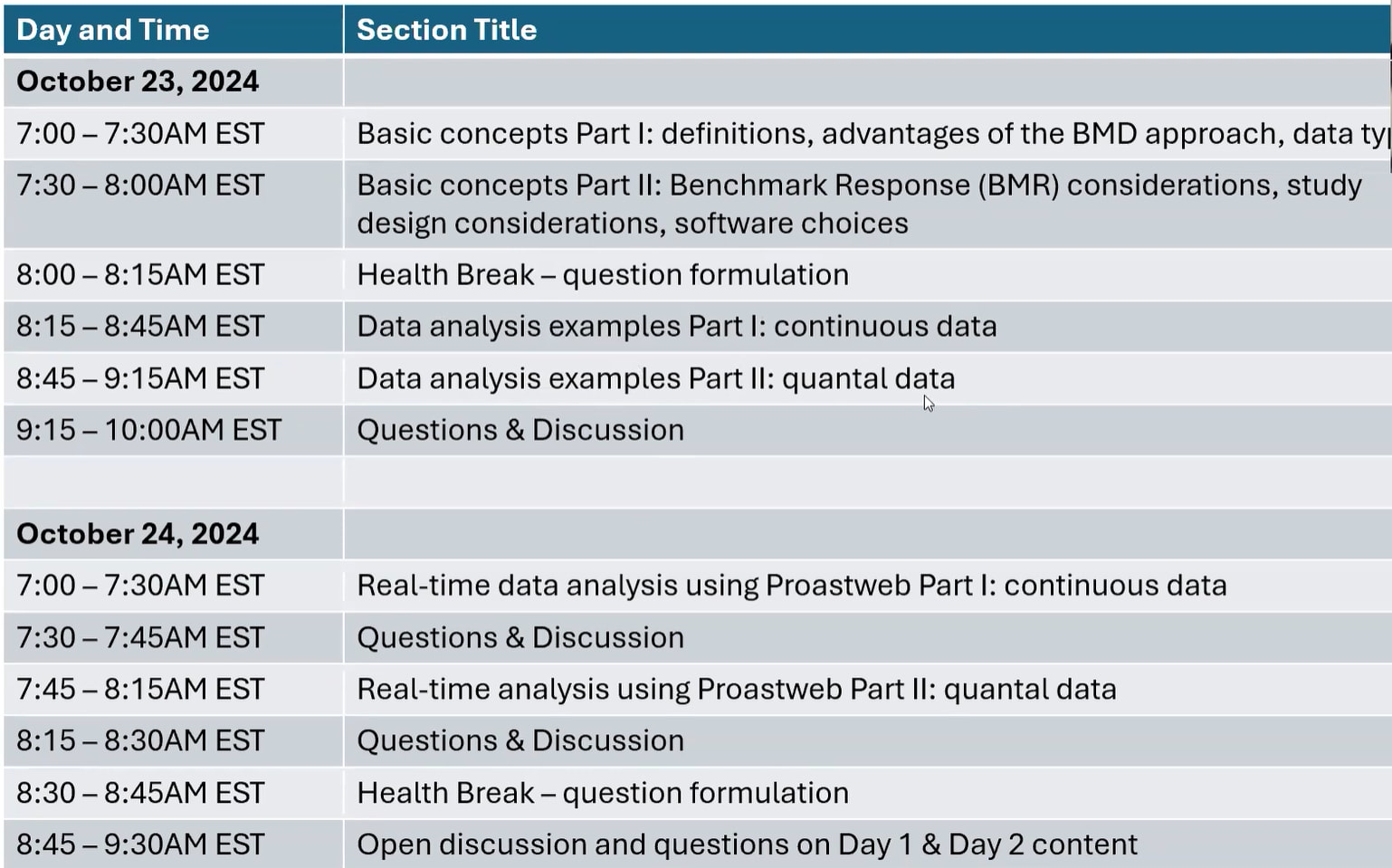Click "Data analysis examples Part I: continuous data"
Screen dimensions: 1392x868
(676, 327)
